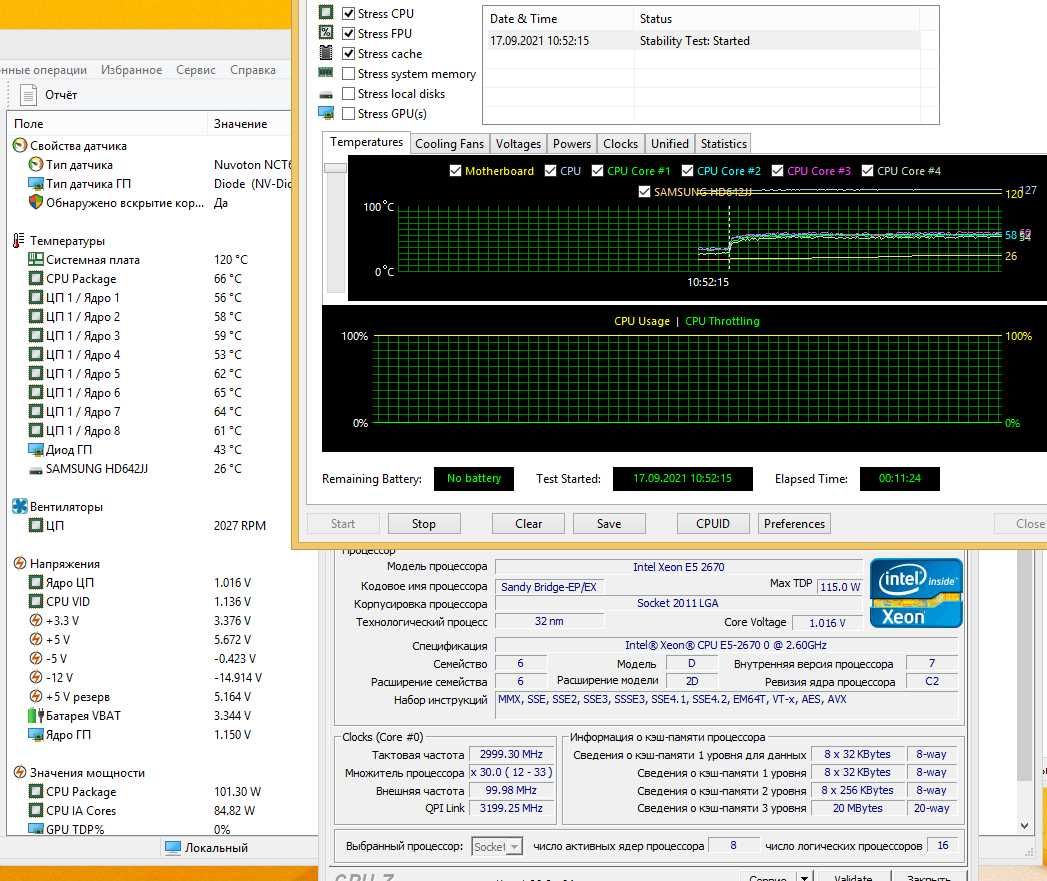
Task: Enable the Stress system memory checkbox
Action: click(348, 73)
